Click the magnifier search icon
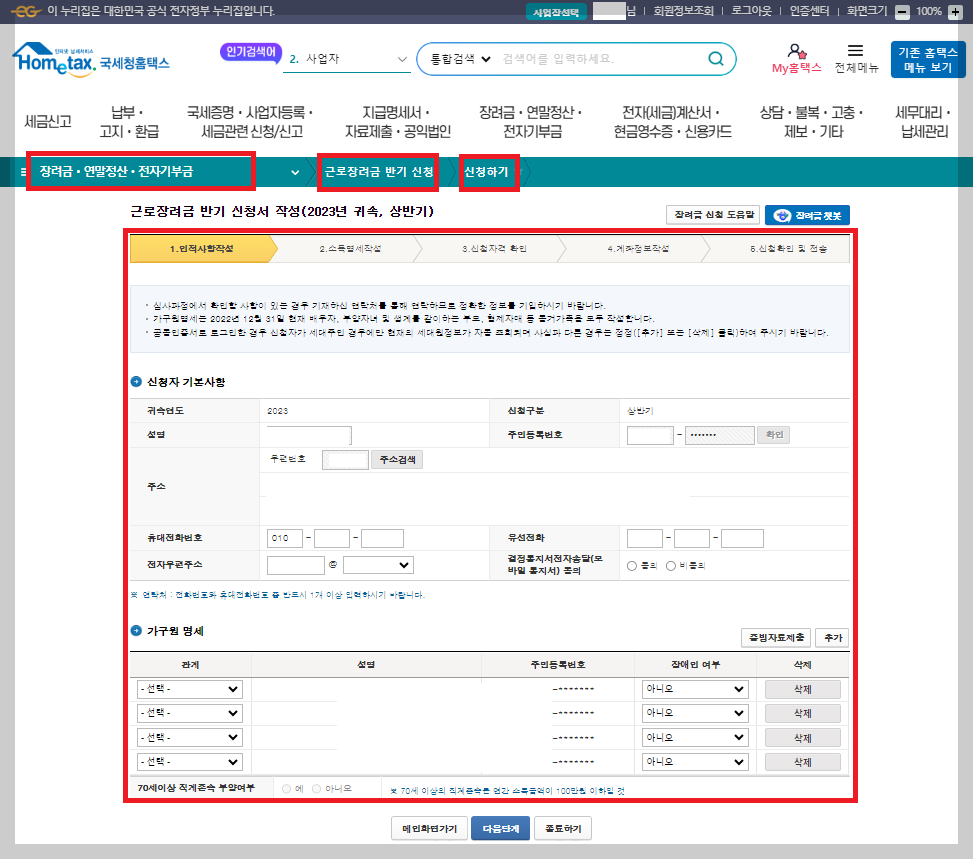This screenshot has height=859, width=973. pyautogui.click(x=715, y=58)
